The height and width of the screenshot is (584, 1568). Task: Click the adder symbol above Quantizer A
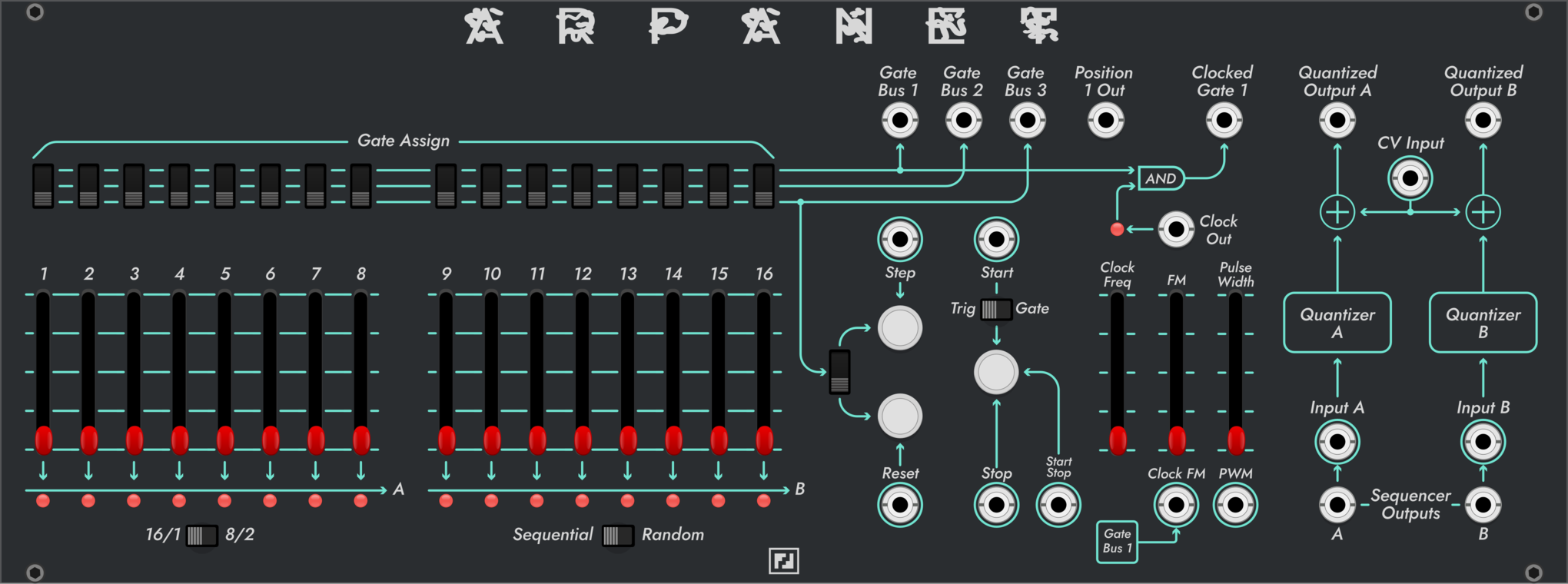[x=1337, y=213]
